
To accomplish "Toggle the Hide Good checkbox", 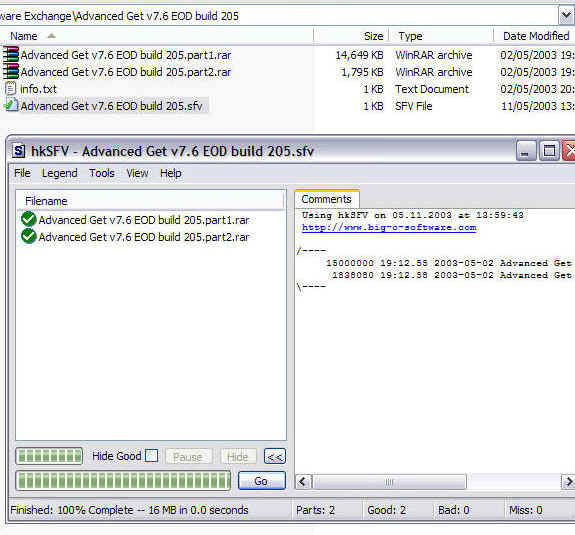I will click(151, 456).
